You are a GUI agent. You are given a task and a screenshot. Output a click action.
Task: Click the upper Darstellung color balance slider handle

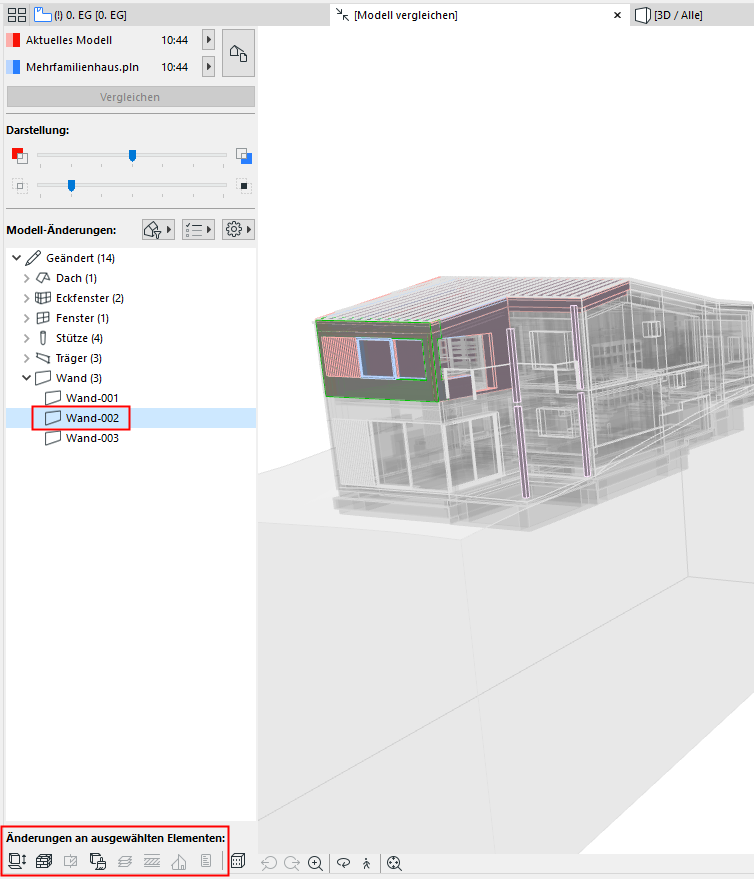(x=132, y=156)
